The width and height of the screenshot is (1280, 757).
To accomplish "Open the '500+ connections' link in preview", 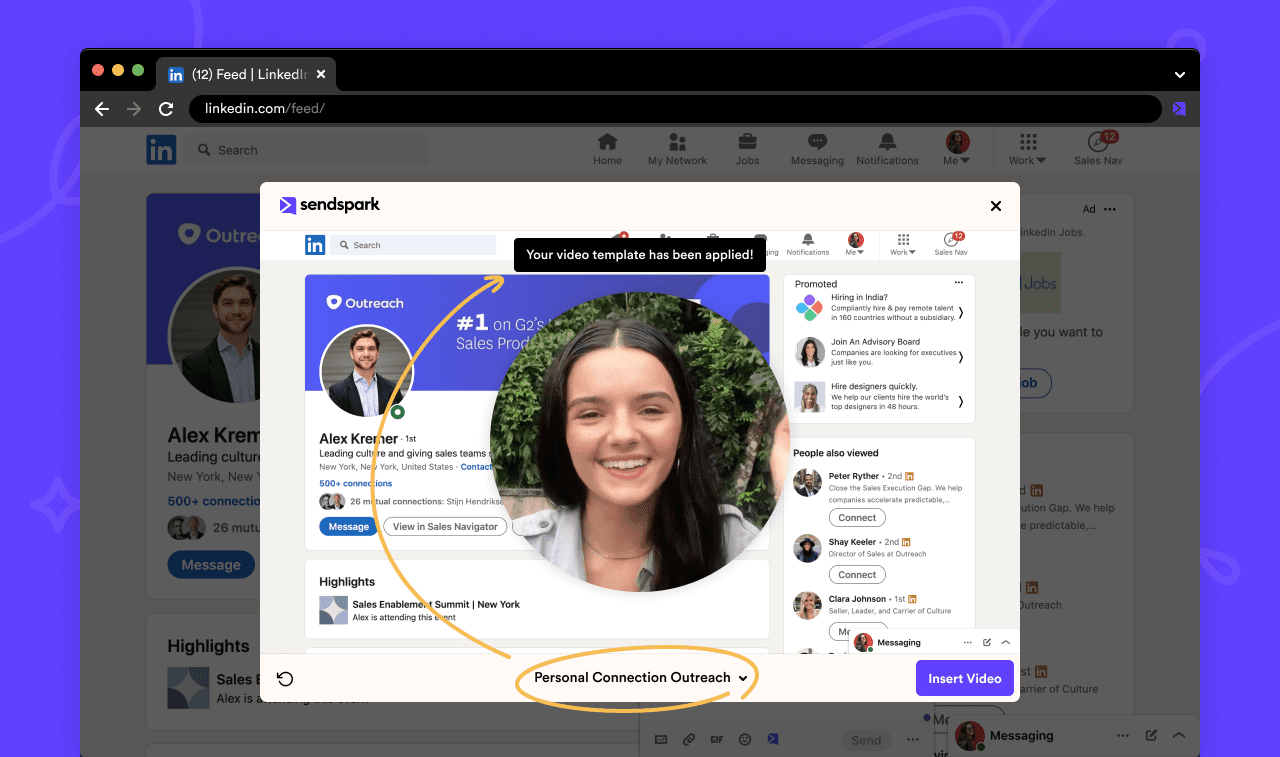I will [x=356, y=484].
